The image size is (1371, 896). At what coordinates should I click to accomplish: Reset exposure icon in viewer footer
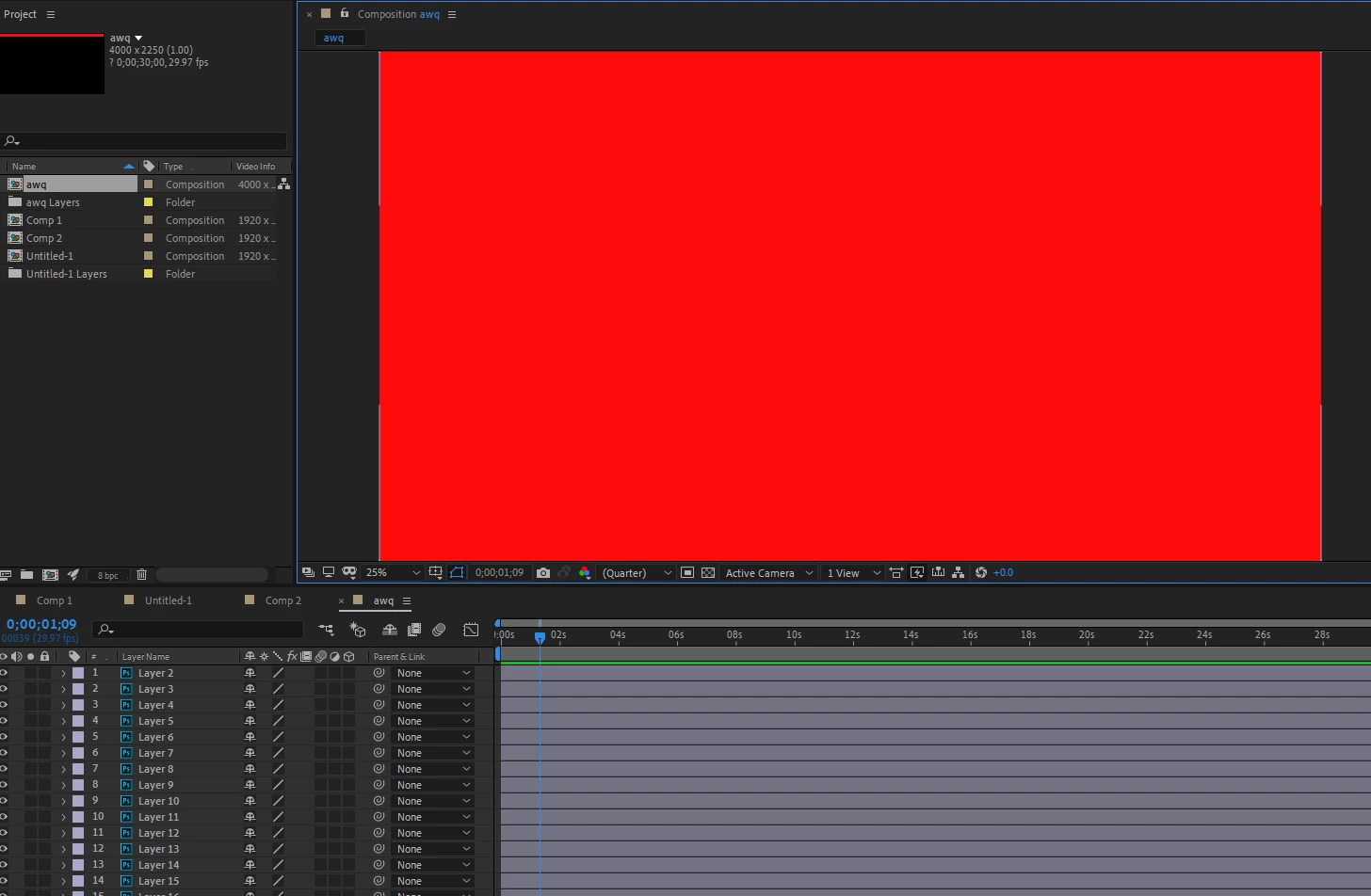pyautogui.click(x=981, y=572)
